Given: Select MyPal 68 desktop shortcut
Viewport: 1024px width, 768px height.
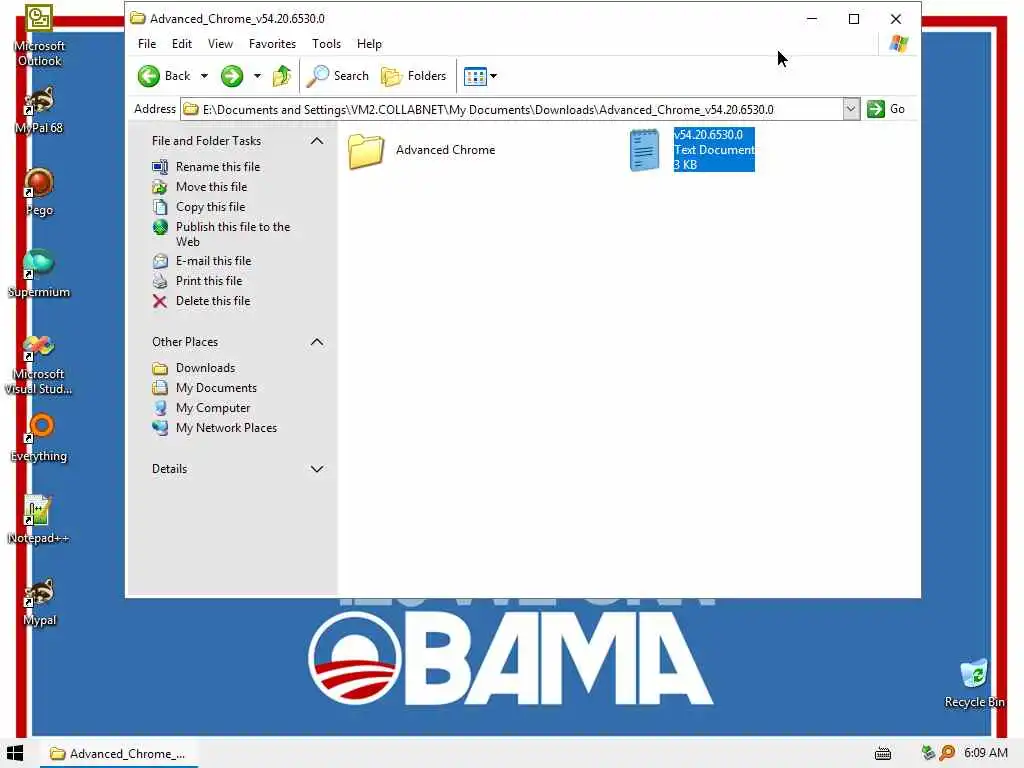Looking at the screenshot, I should click(x=39, y=110).
